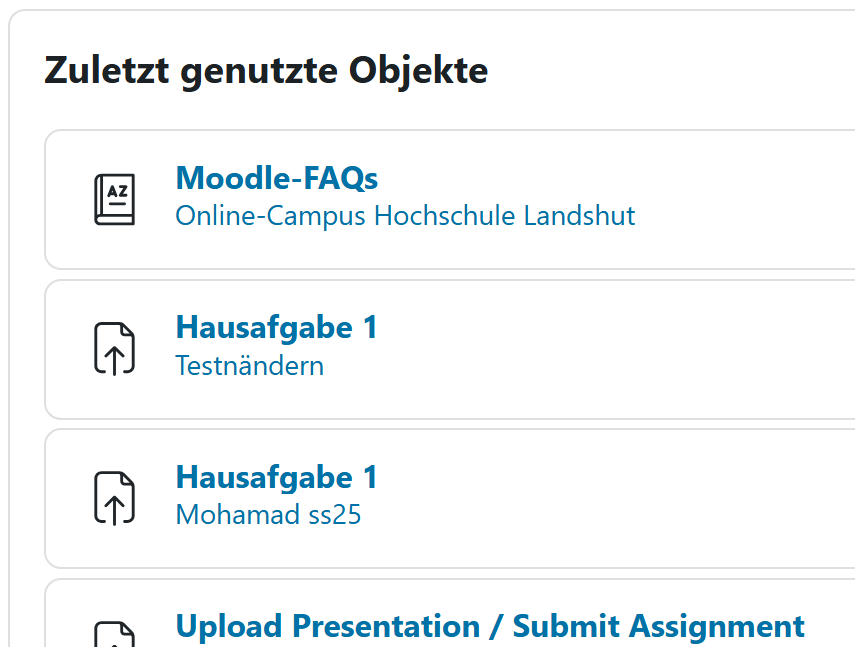Image resolution: width=855 pixels, height=647 pixels.
Task: Open the Moodle-FAQs glossary
Action: point(276,177)
